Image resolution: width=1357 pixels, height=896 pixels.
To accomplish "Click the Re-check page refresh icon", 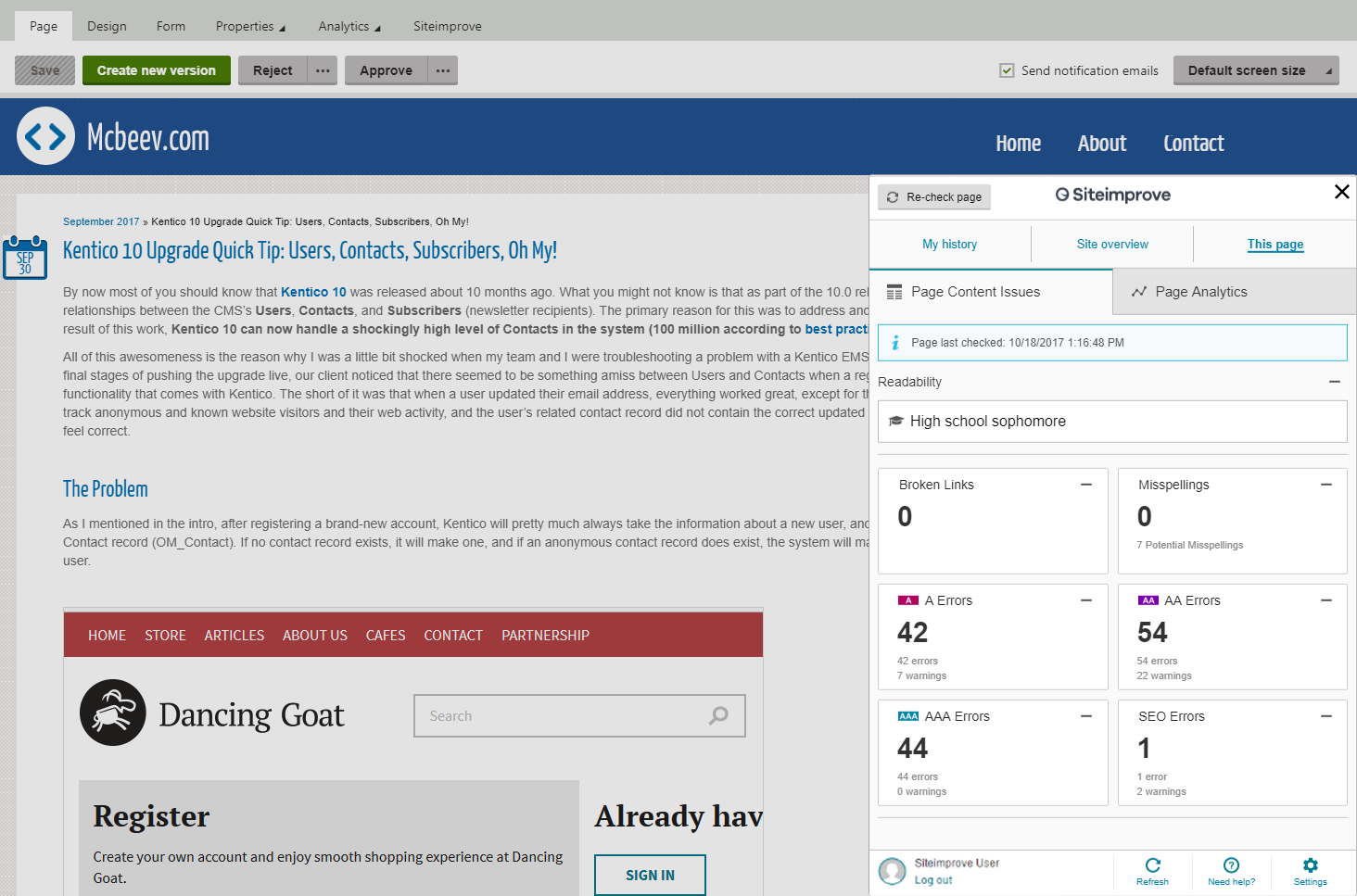I will (x=893, y=197).
